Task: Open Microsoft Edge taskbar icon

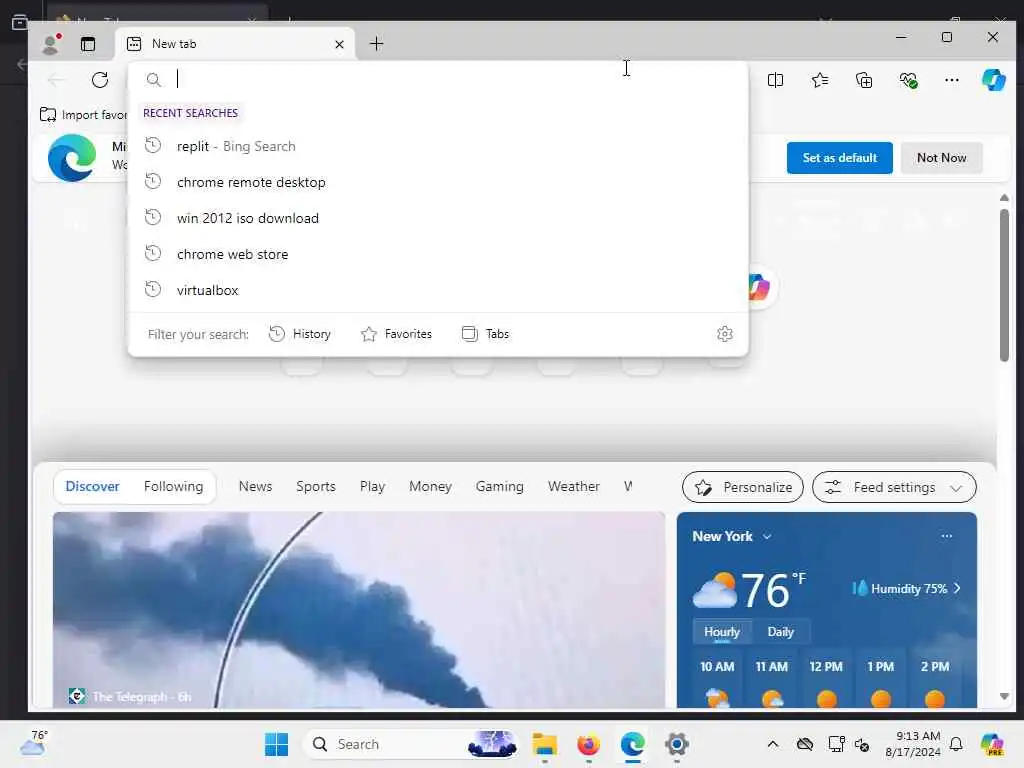Action: 632,744
